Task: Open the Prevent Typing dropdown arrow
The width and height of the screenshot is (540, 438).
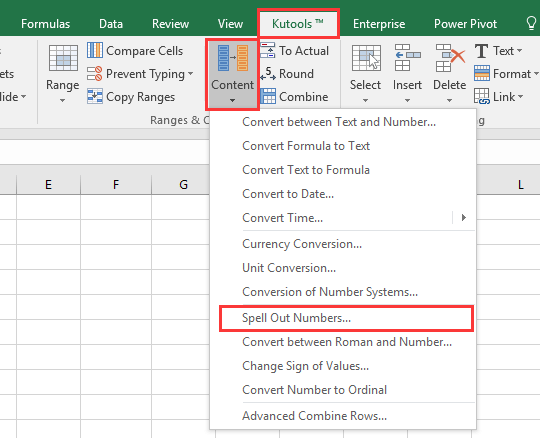Action: 190,73
